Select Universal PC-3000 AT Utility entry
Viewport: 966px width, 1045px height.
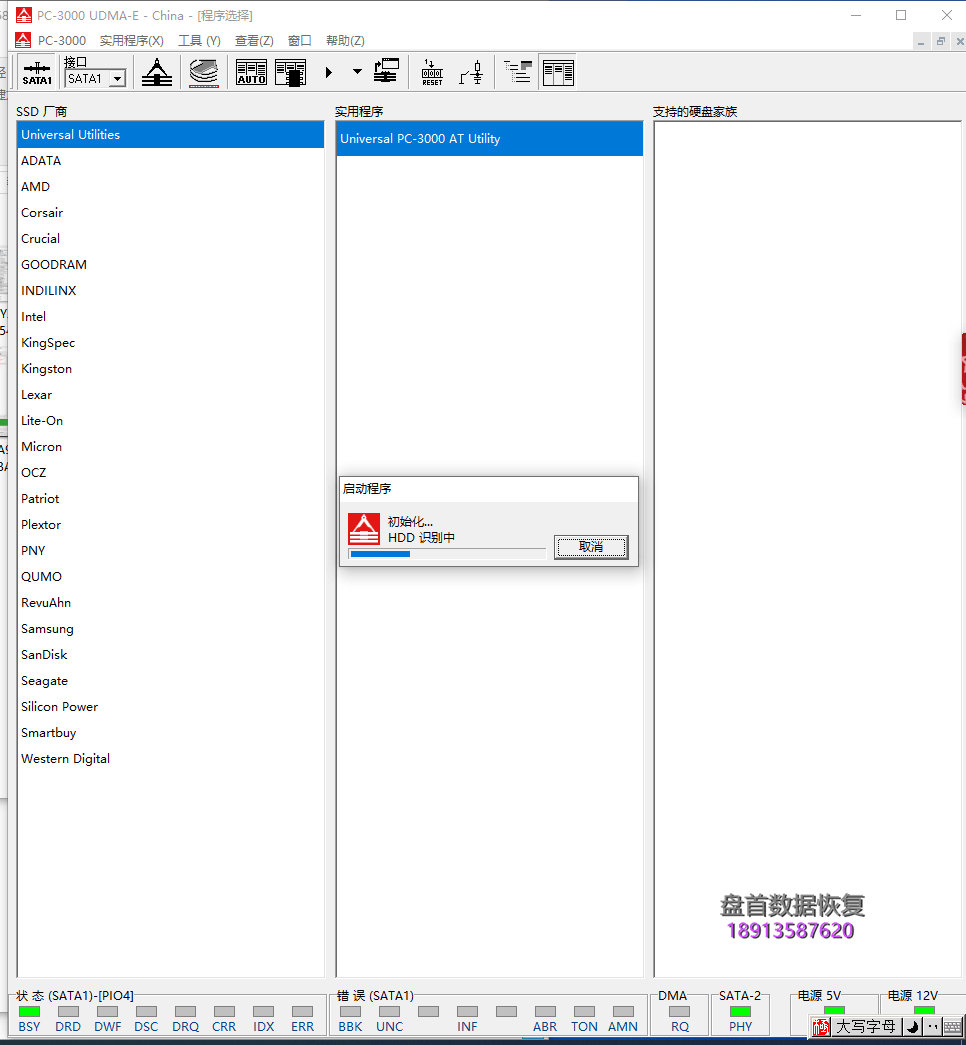point(489,139)
